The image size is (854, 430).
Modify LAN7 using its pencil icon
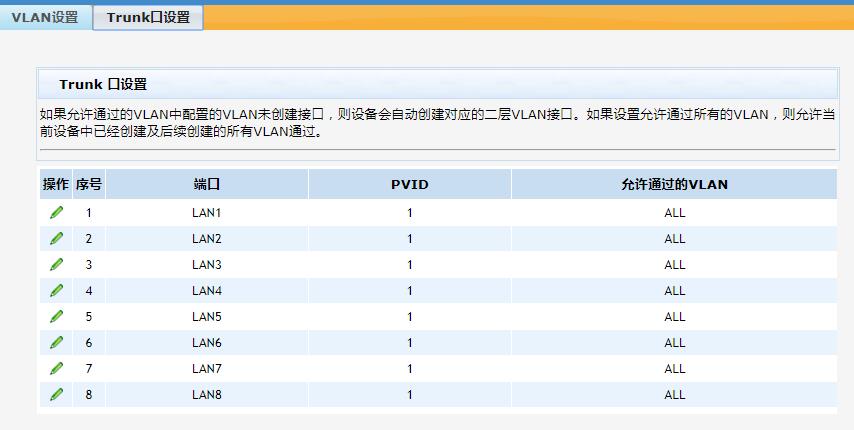click(57, 368)
